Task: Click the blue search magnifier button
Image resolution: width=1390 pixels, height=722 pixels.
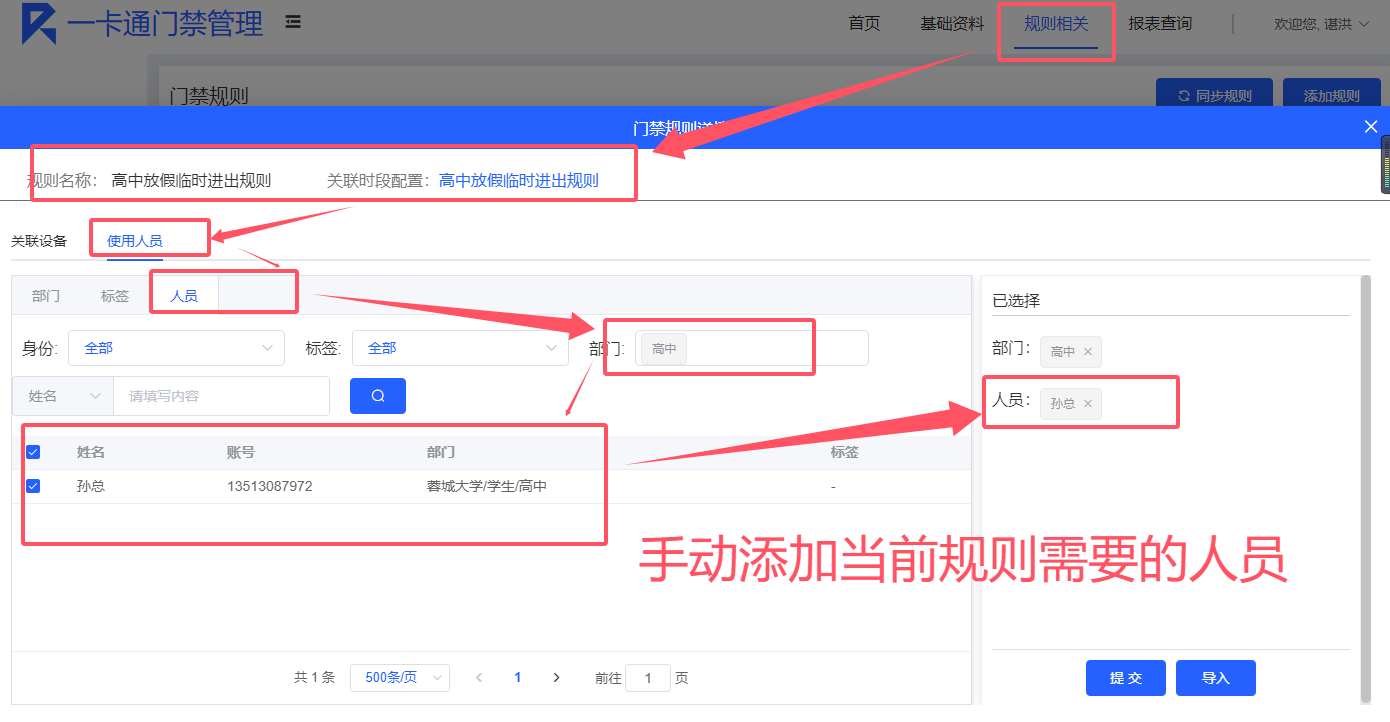Action: pyautogui.click(x=377, y=396)
